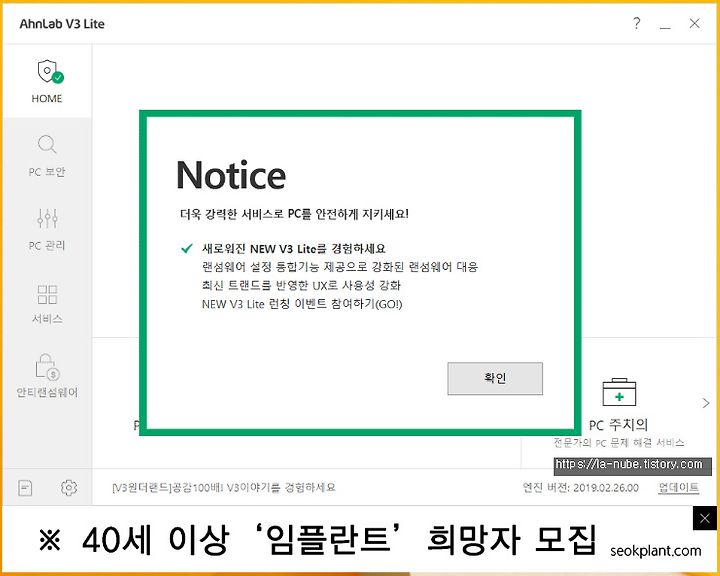Click 새로워진 NEW V3 Lite를 경험하세요 line

[293, 249]
